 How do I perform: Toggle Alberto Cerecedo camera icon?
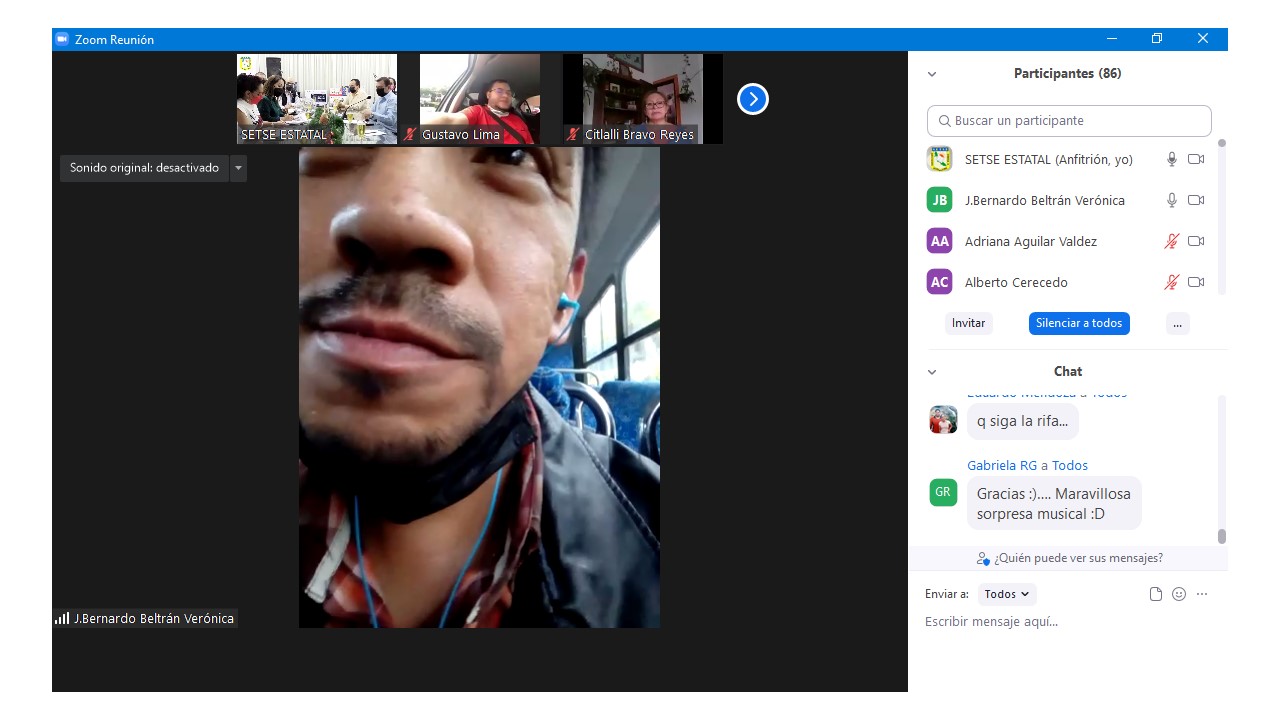click(1196, 282)
